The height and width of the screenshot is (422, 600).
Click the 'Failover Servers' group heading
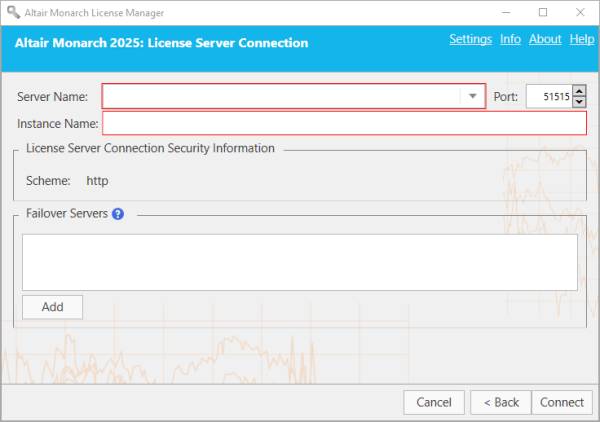click(x=67, y=213)
